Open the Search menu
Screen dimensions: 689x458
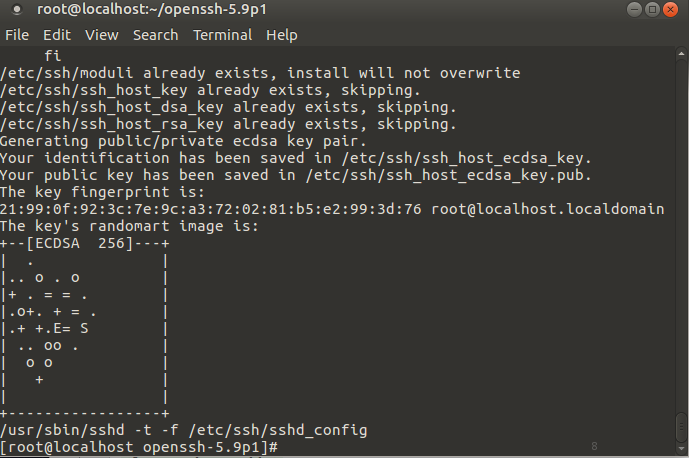pyautogui.click(x=155, y=35)
